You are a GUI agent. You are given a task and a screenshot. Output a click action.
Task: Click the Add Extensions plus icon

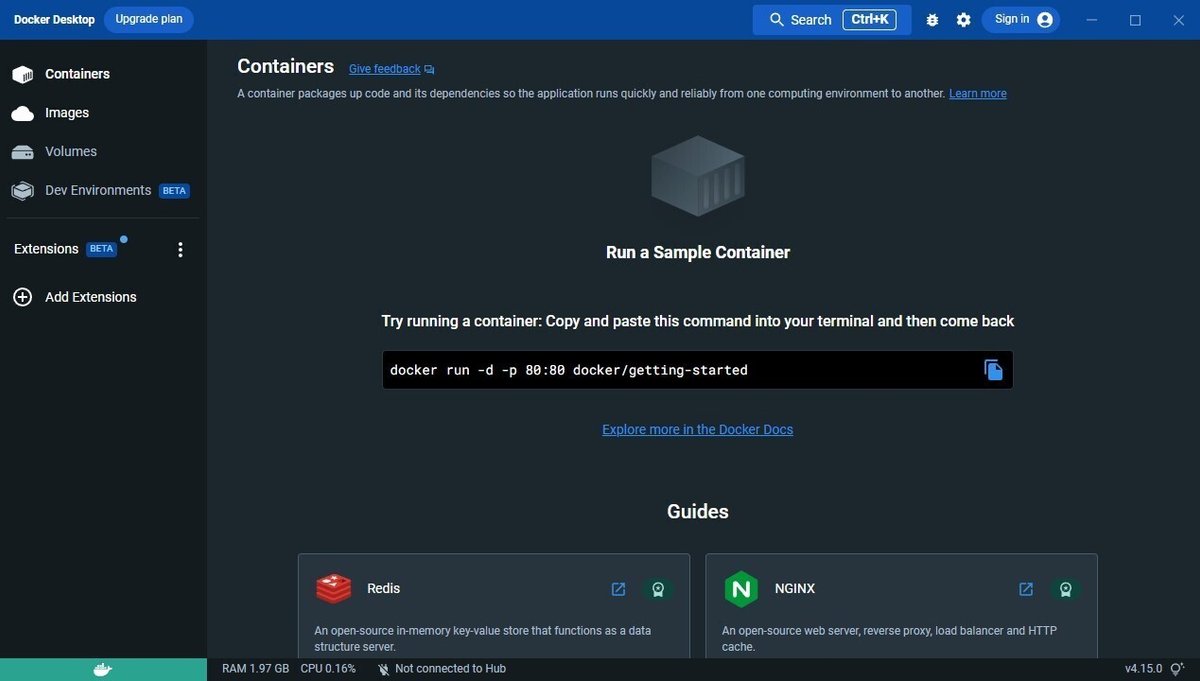tap(22, 297)
